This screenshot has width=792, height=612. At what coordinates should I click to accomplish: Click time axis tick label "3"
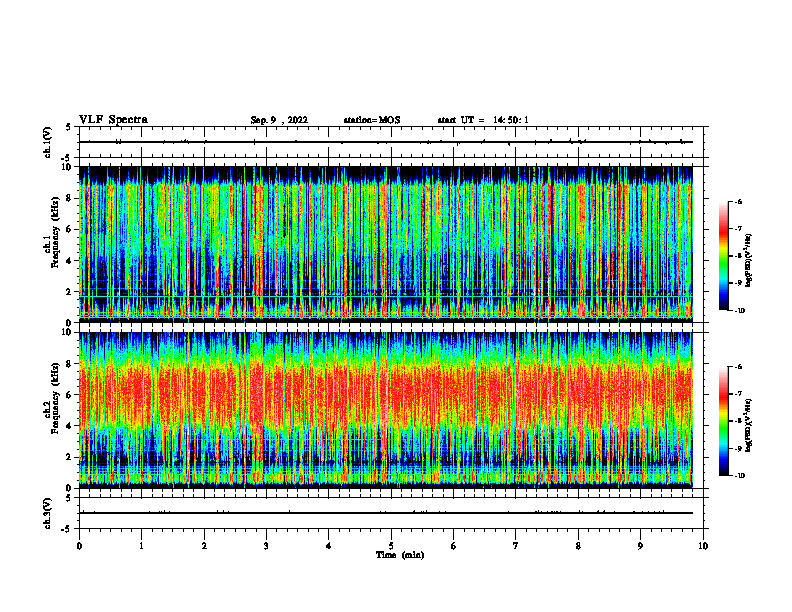[x=266, y=546]
